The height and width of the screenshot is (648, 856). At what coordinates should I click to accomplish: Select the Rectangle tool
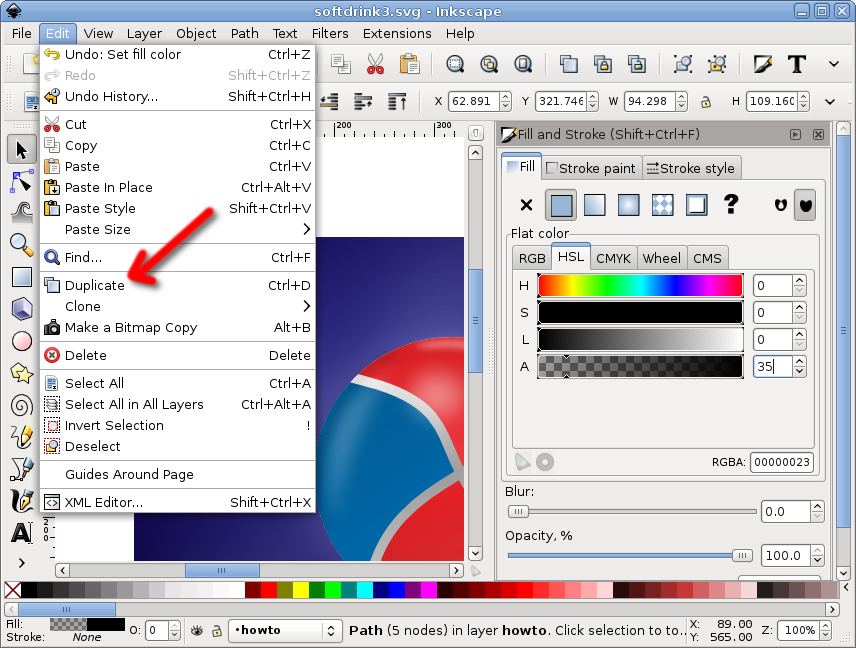click(x=22, y=277)
